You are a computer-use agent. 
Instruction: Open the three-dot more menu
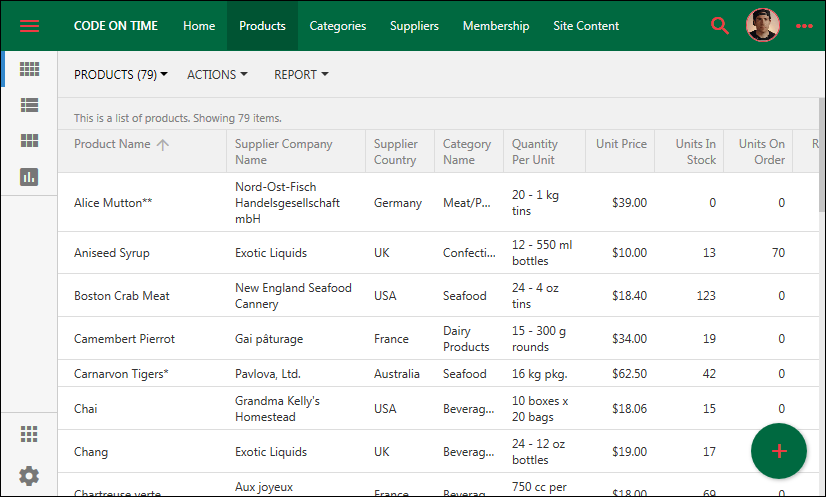click(x=804, y=26)
